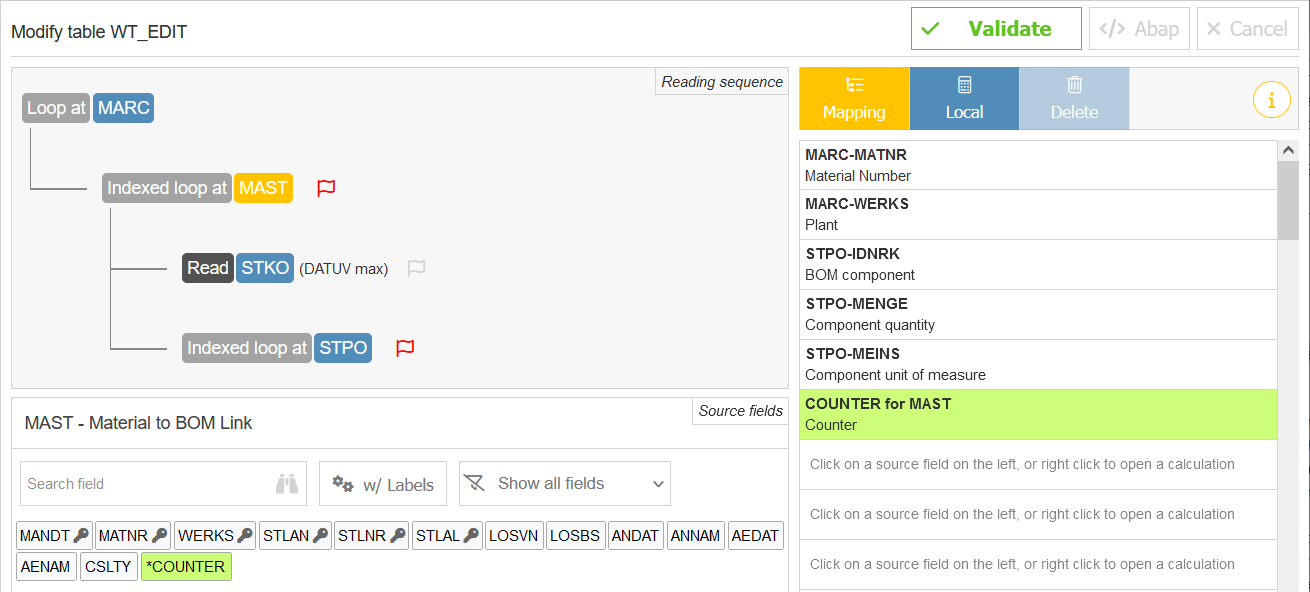Image resolution: width=1310 pixels, height=592 pixels.
Task: Click the binoculars search icon
Action: [287, 484]
